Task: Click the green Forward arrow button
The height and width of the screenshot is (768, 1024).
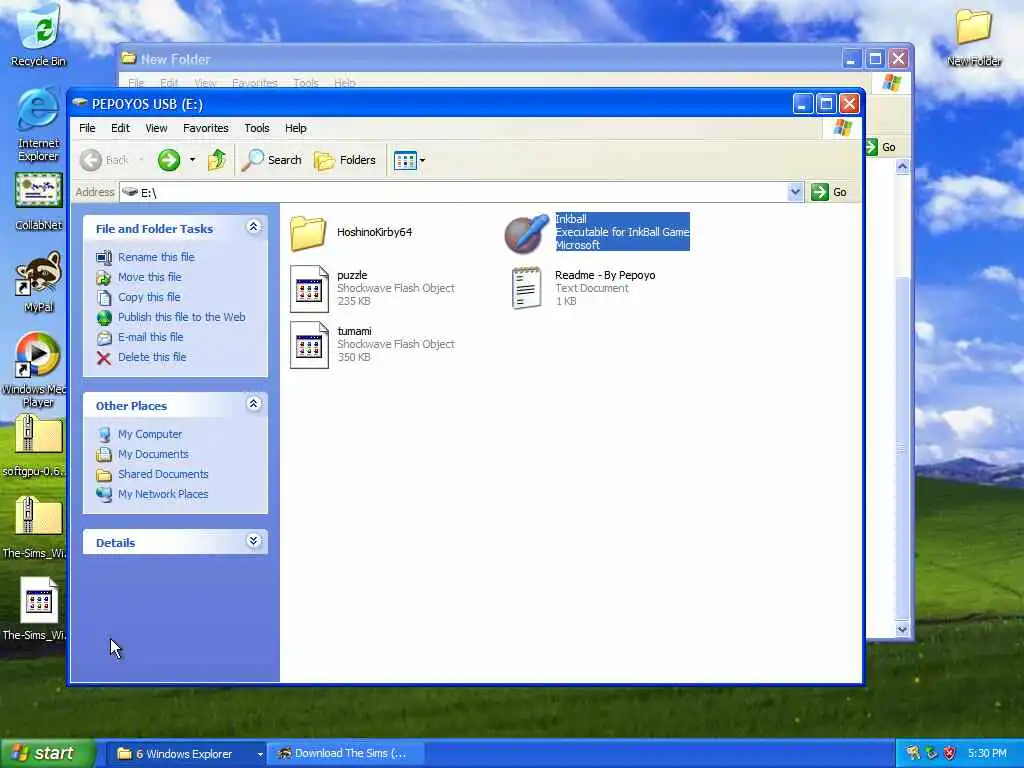Action: (169, 160)
